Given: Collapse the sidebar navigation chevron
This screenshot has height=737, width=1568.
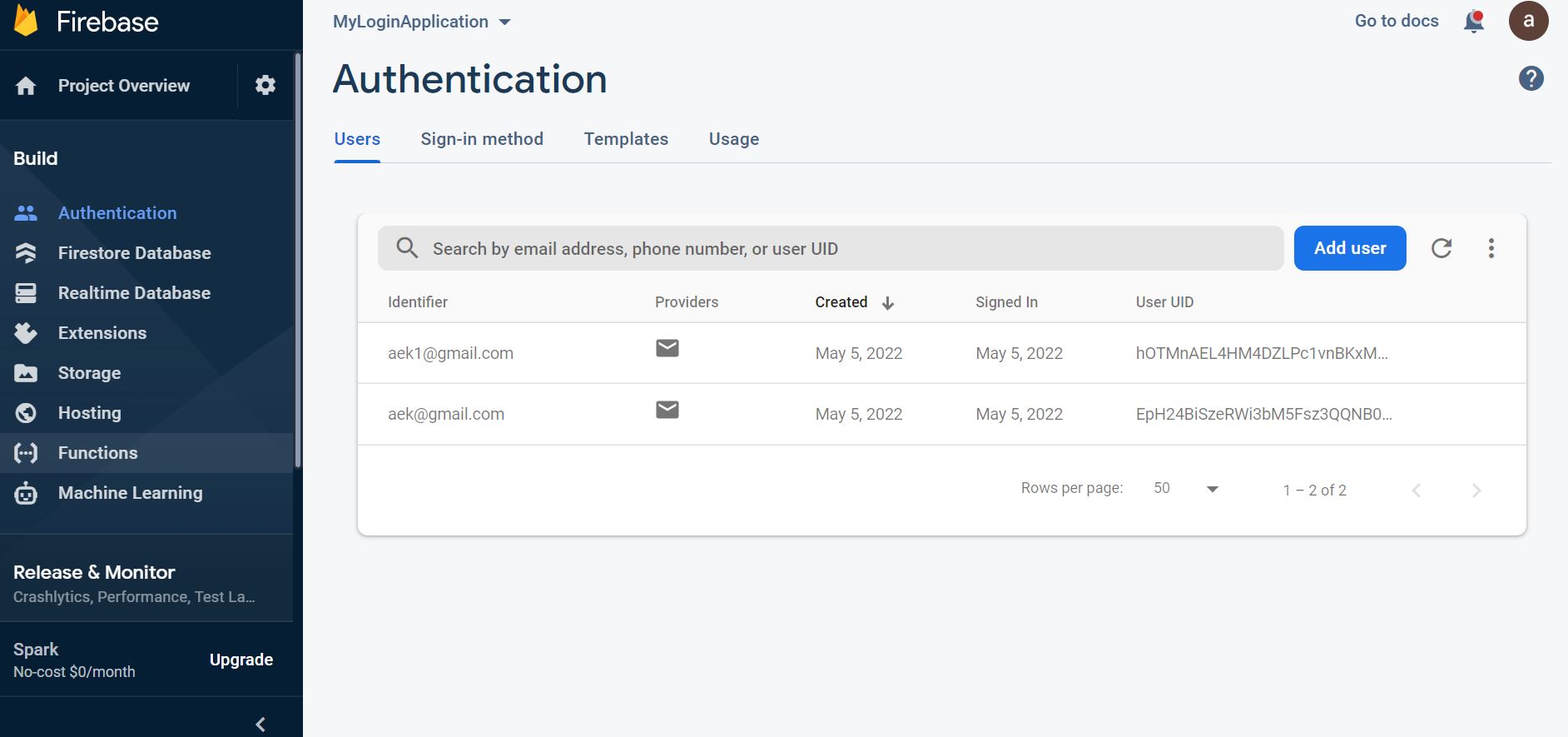Looking at the screenshot, I should pos(261,724).
